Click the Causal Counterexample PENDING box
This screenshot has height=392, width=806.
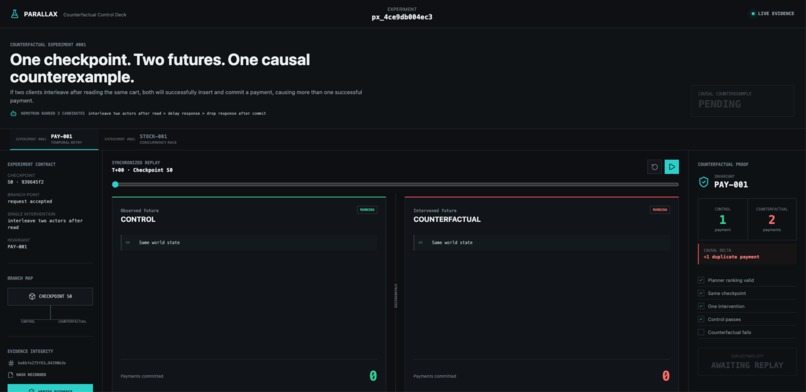click(x=742, y=101)
